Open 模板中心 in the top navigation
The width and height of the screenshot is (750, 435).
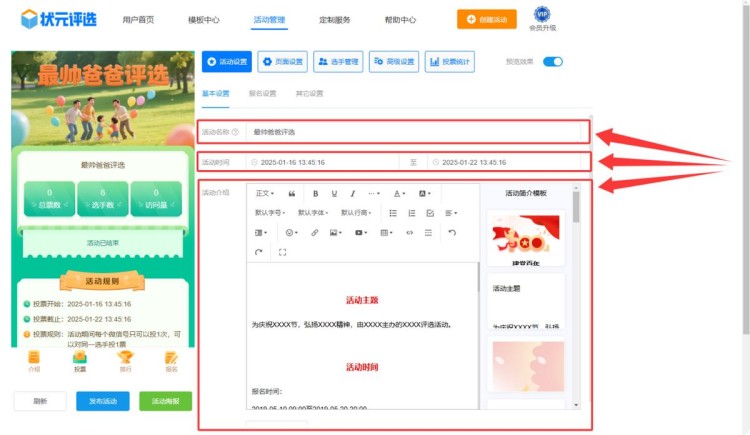204,19
